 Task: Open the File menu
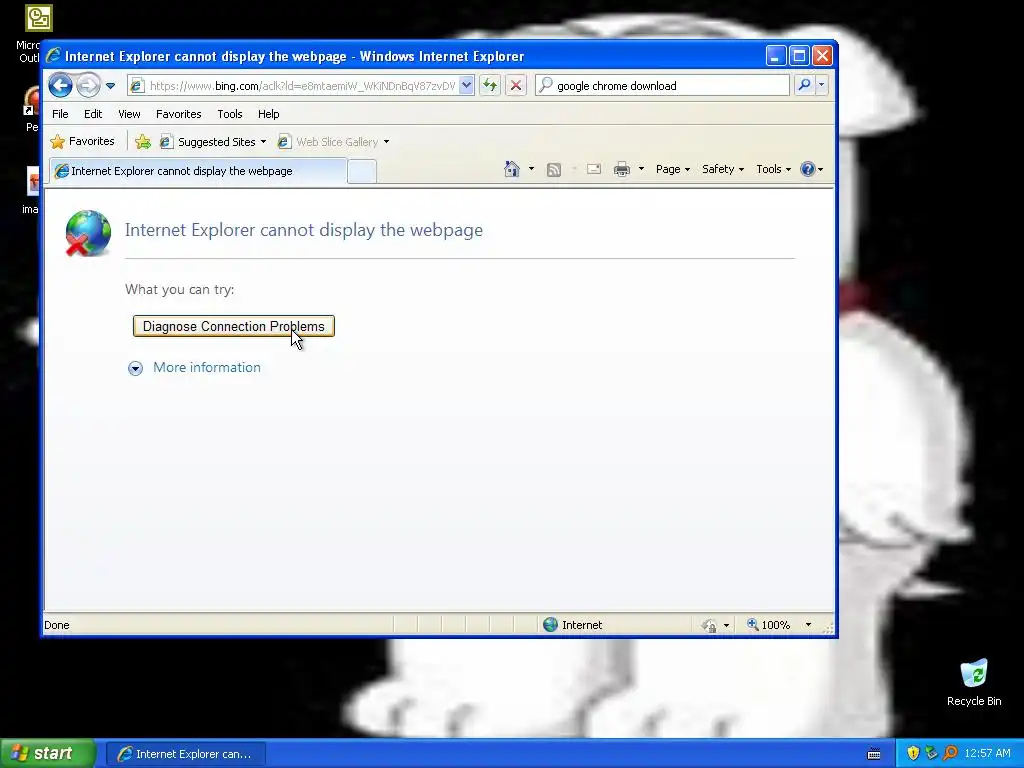pos(60,114)
